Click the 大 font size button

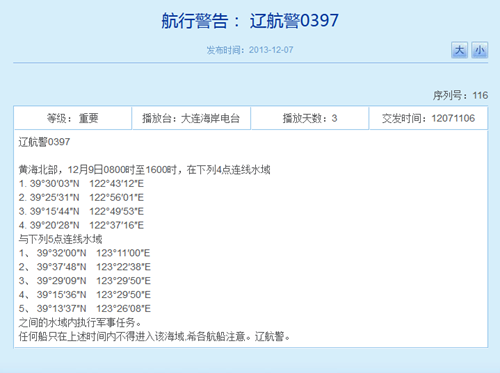point(459,50)
